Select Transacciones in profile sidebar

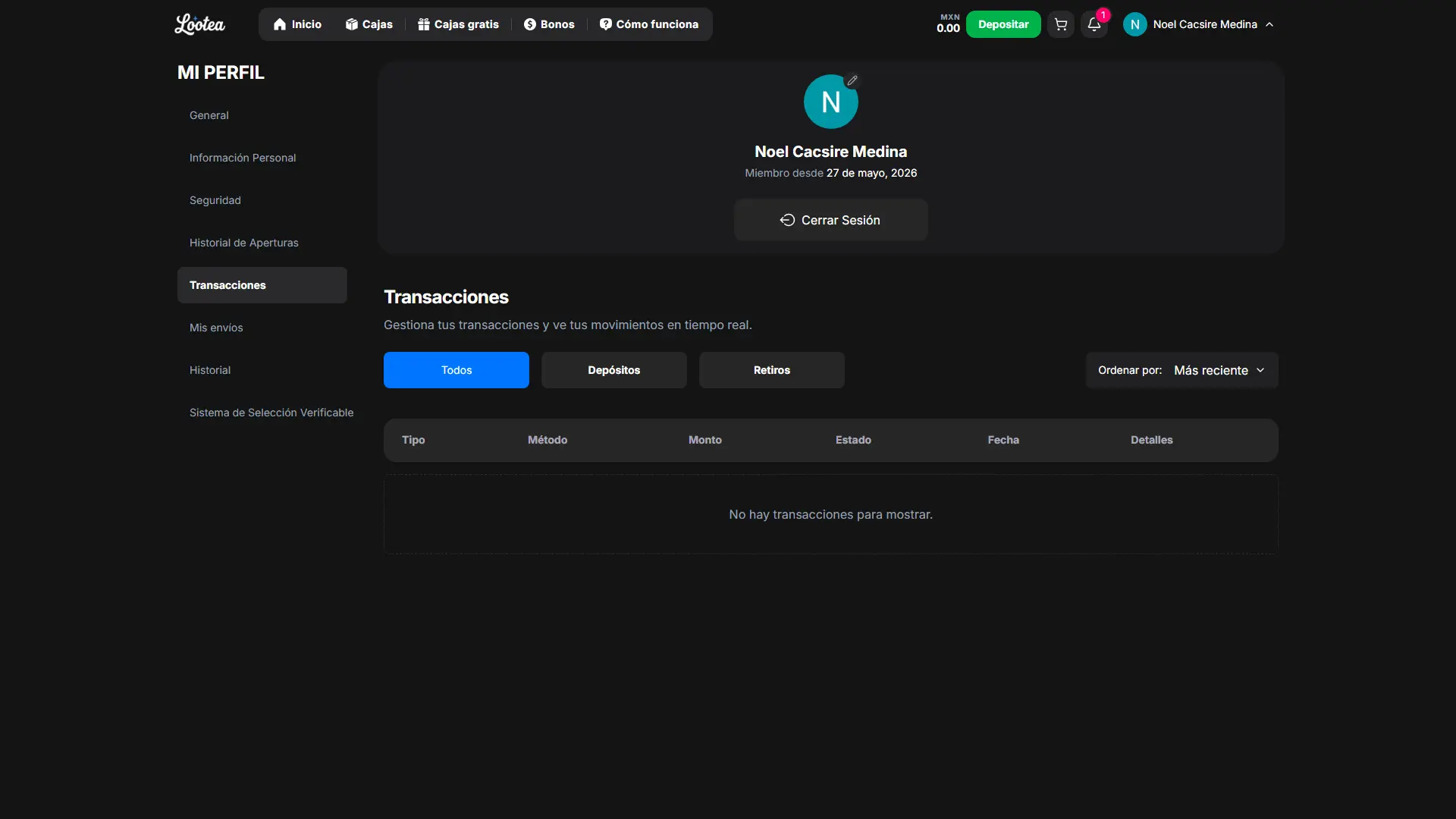coord(262,285)
